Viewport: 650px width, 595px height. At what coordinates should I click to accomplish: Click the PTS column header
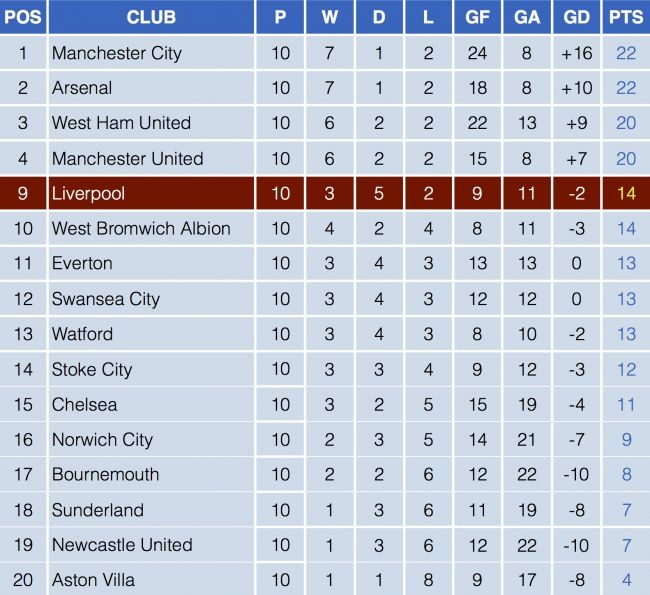pyautogui.click(x=626, y=17)
